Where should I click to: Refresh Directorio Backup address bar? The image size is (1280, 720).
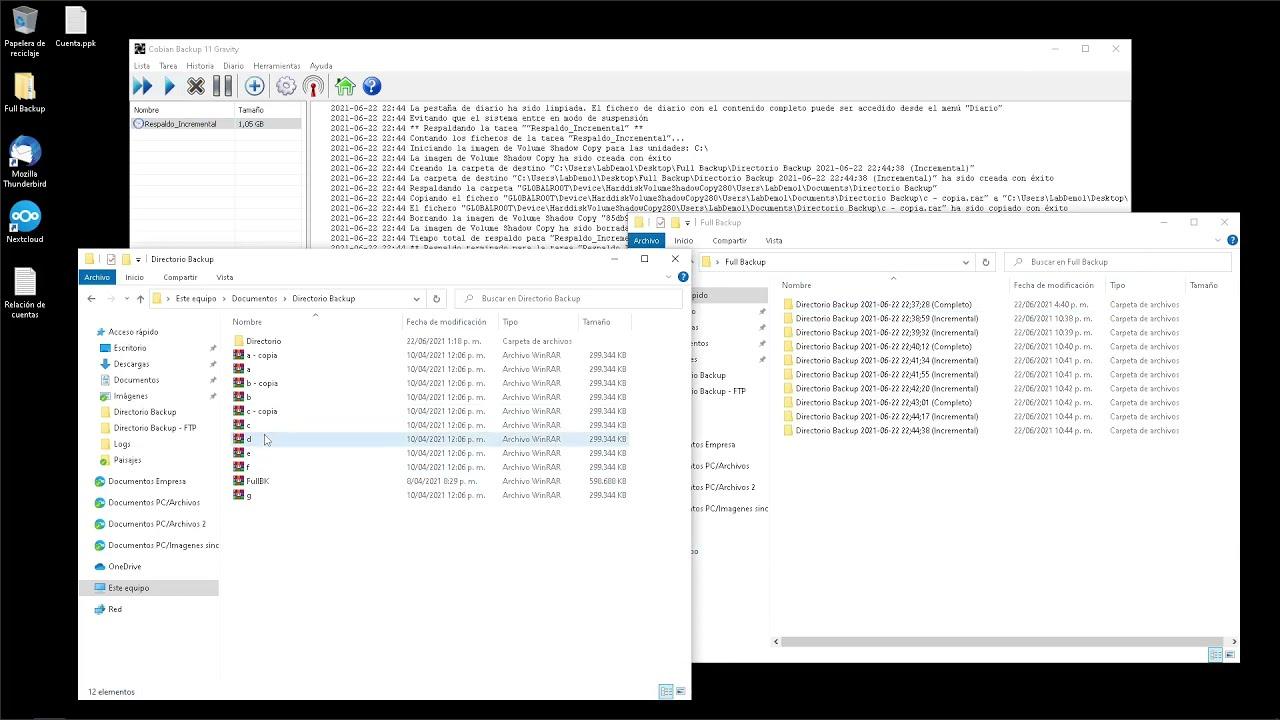pyautogui.click(x=436, y=298)
